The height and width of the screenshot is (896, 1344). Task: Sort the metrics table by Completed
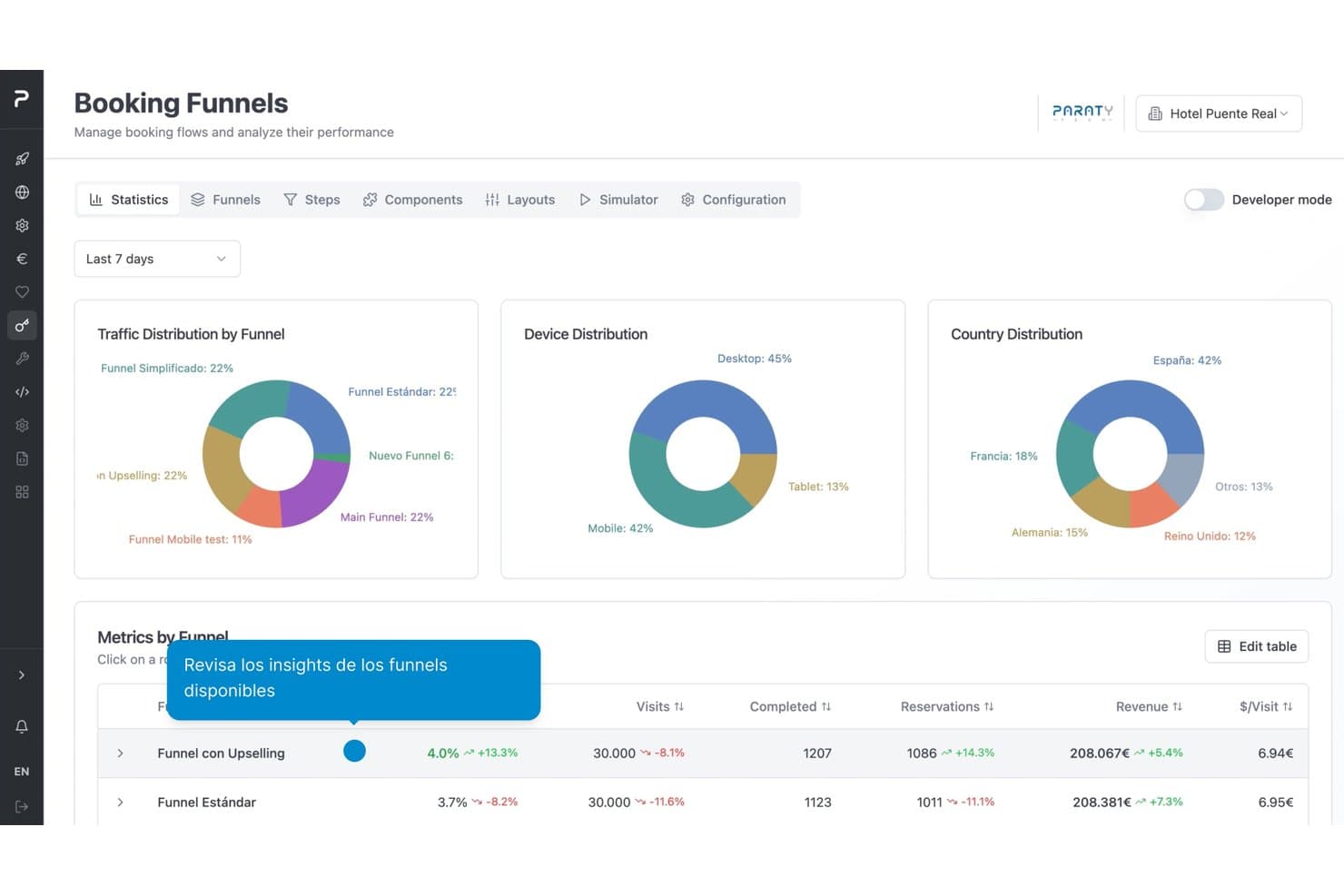tap(790, 706)
